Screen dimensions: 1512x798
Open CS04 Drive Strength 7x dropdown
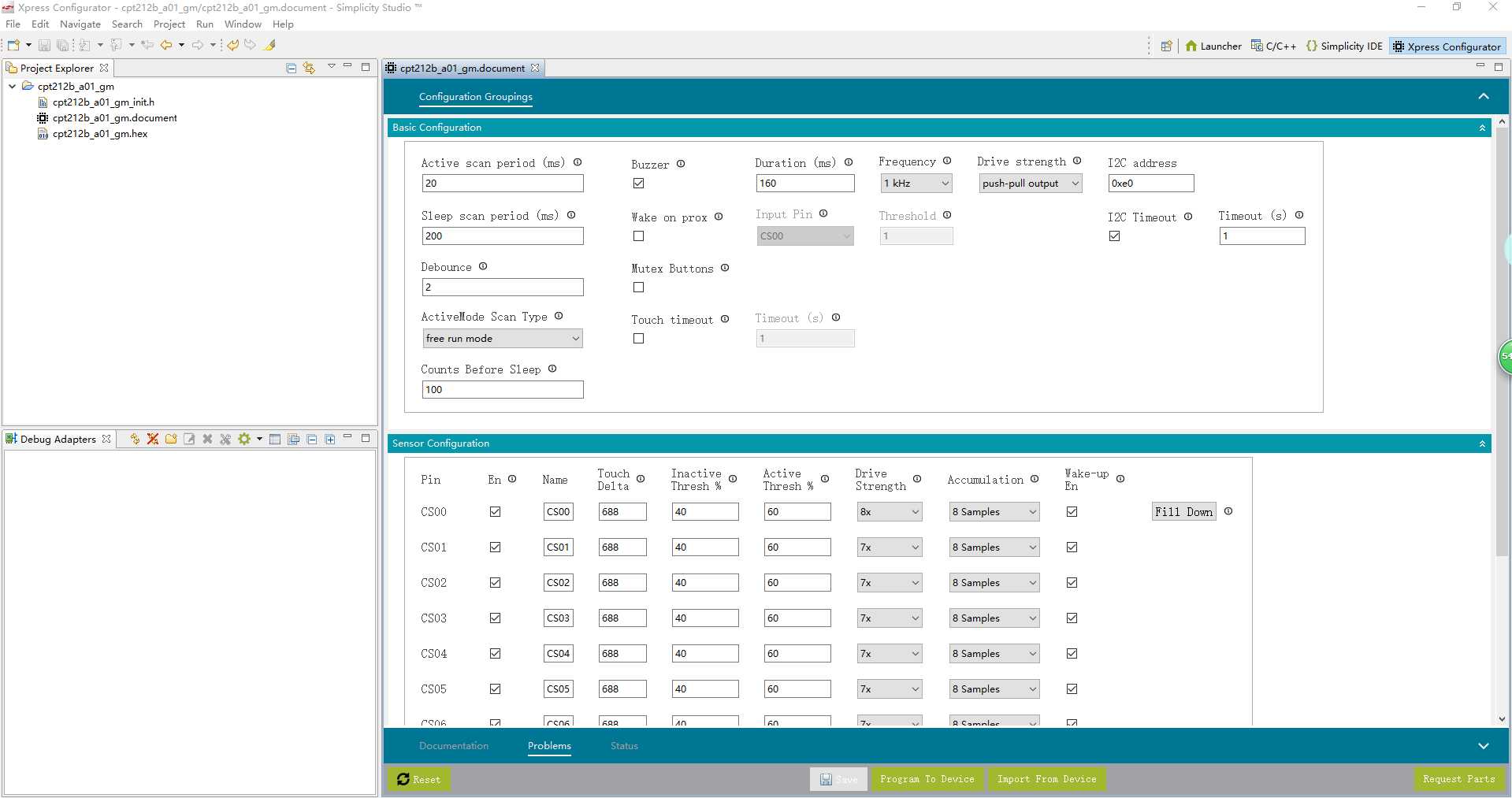889,654
